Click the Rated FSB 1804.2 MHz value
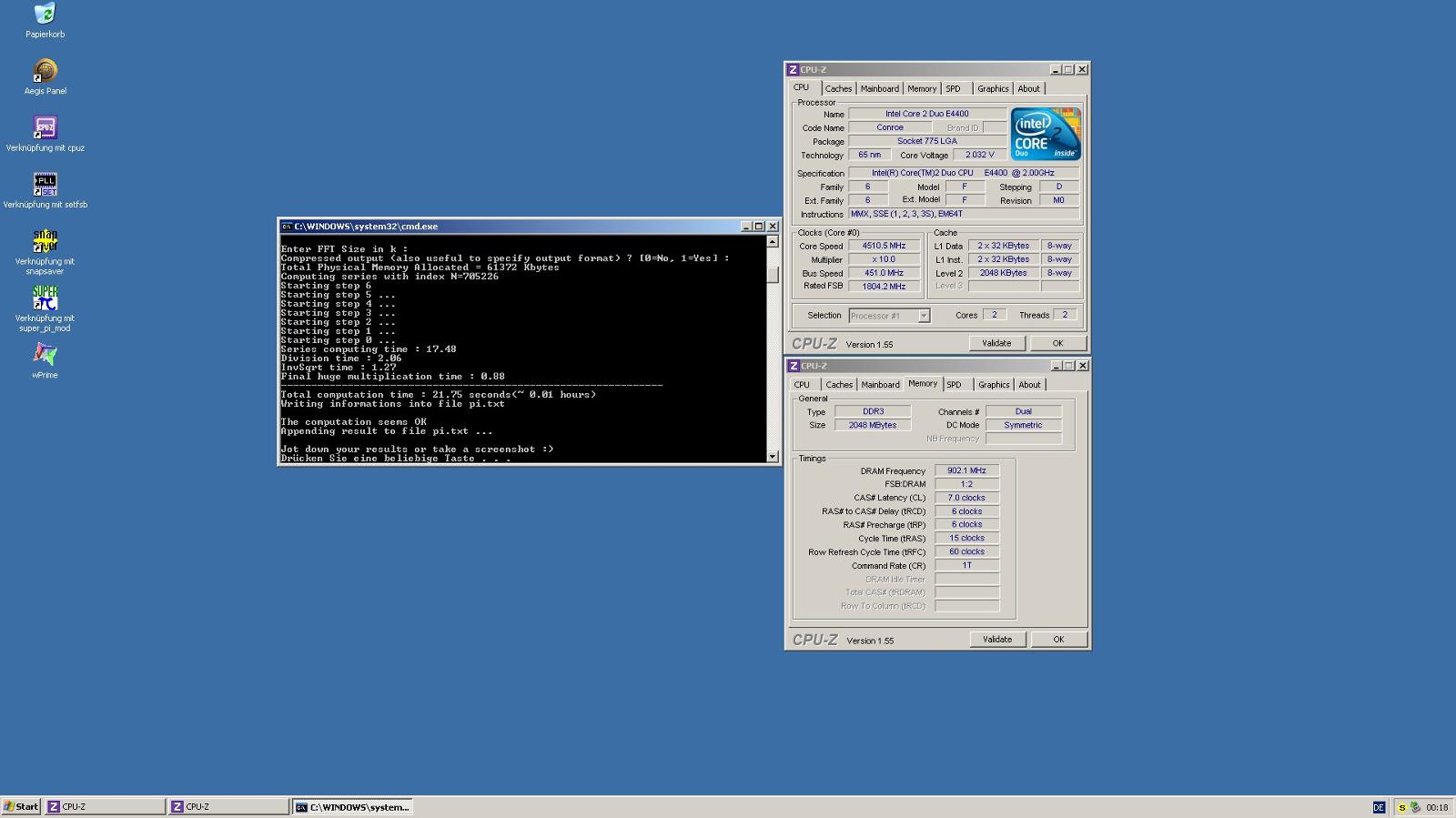Image resolution: width=1456 pixels, height=818 pixels. tap(884, 287)
